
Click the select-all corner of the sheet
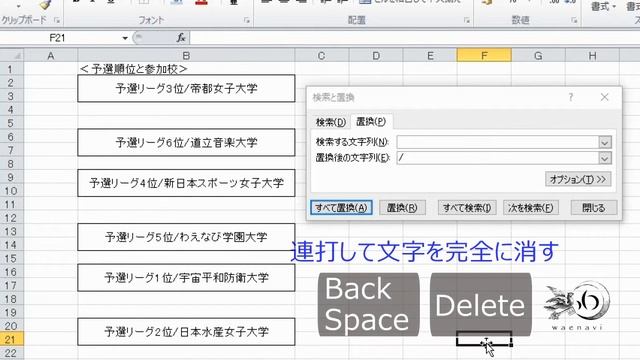[x=12, y=56]
